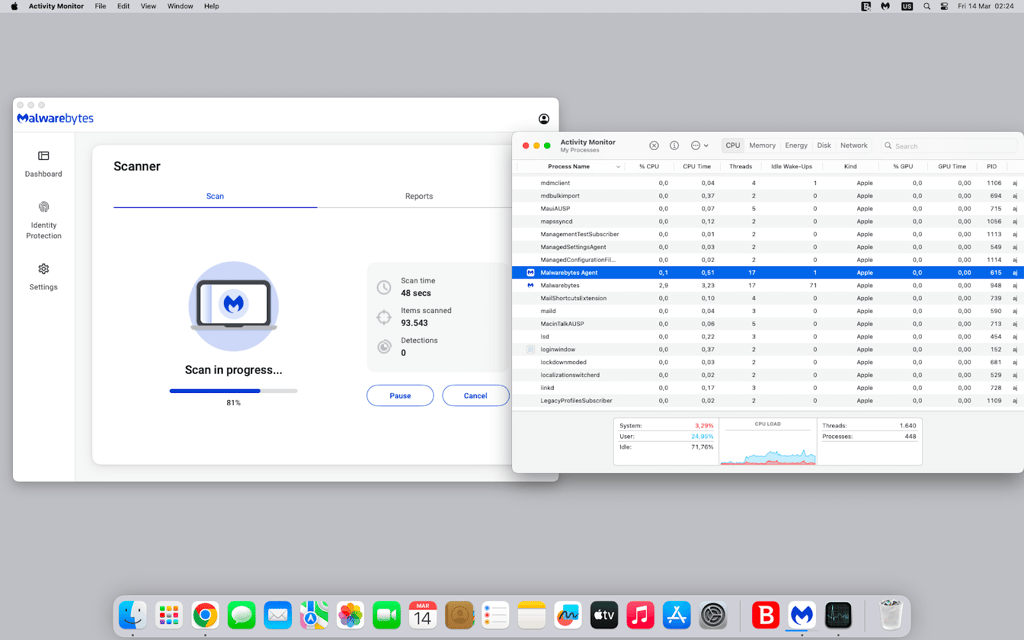
Task: Open the Reports tab in Scanner
Action: click(x=419, y=196)
